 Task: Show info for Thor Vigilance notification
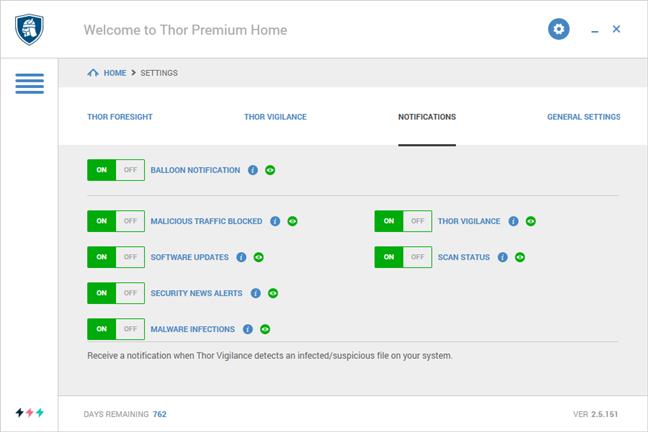(513, 221)
